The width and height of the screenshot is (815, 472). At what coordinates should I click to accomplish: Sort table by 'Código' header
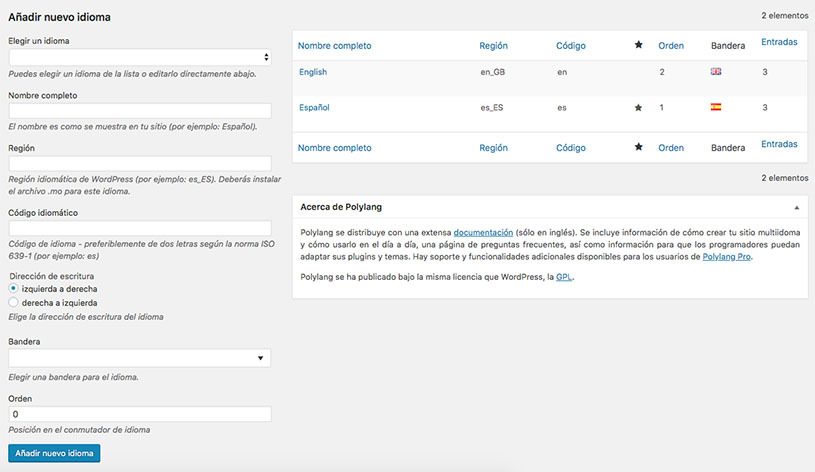570,45
